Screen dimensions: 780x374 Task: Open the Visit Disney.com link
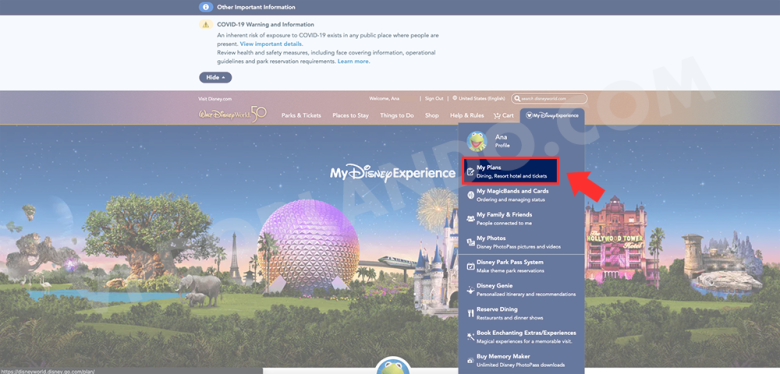pos(215,98)
